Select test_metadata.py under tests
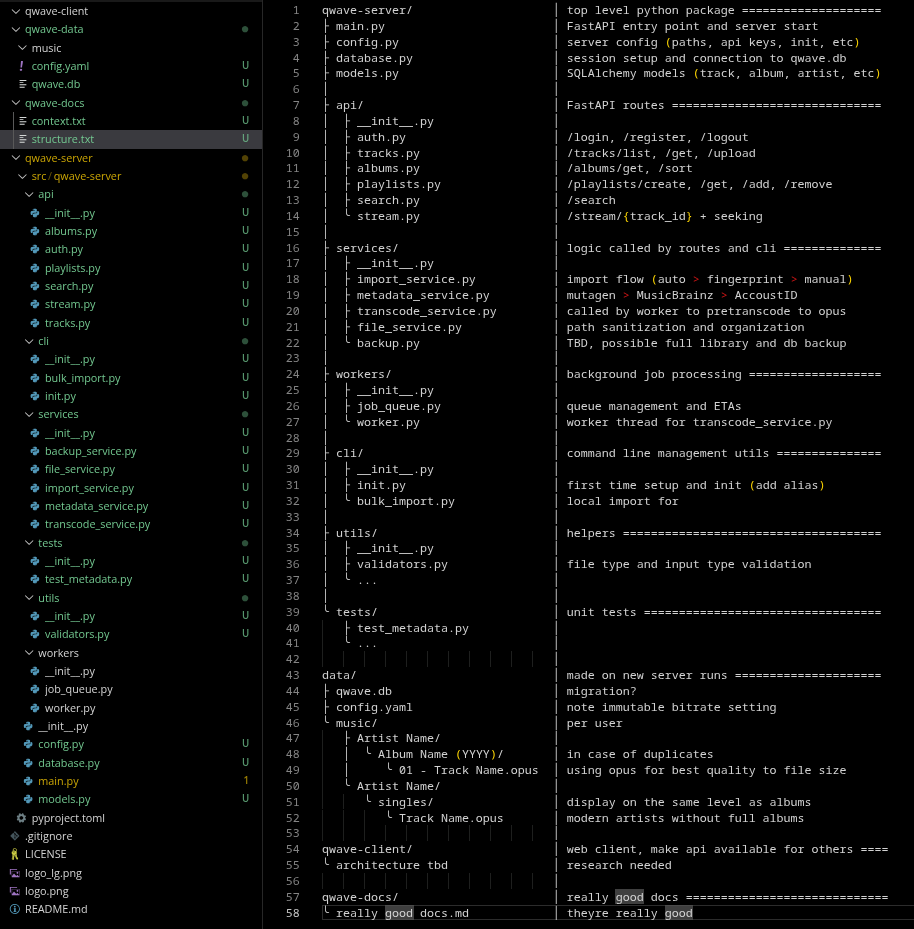Image resolution: width=914 pixels, height=929 pixels. (x=88, y=579)
